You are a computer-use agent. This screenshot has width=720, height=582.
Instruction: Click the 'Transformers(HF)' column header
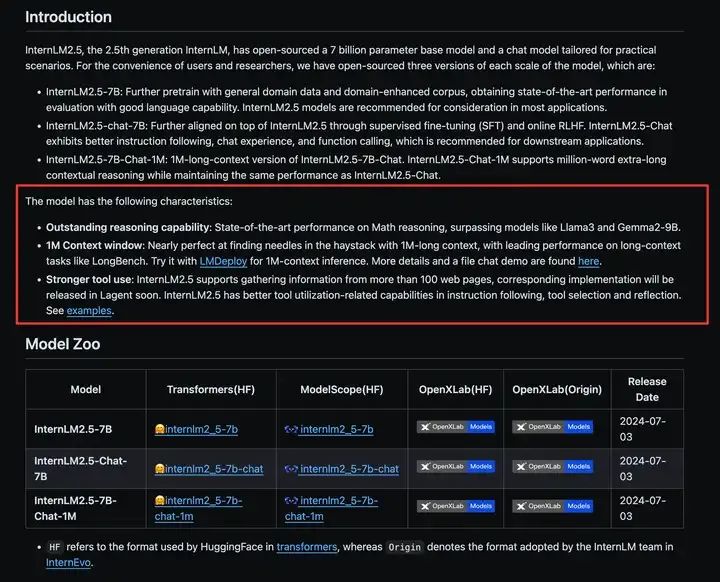click(211, 390)
